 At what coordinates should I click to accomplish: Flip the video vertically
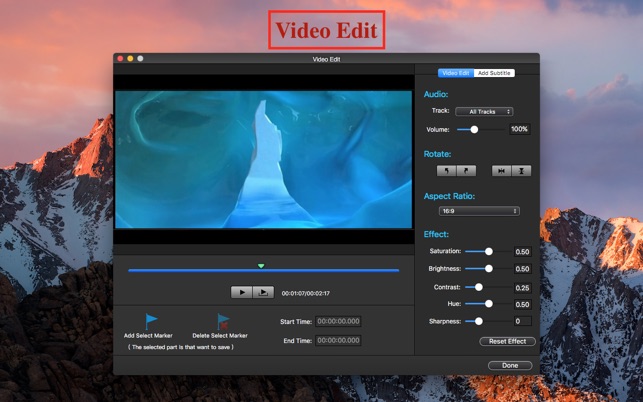tap(520, 171)
